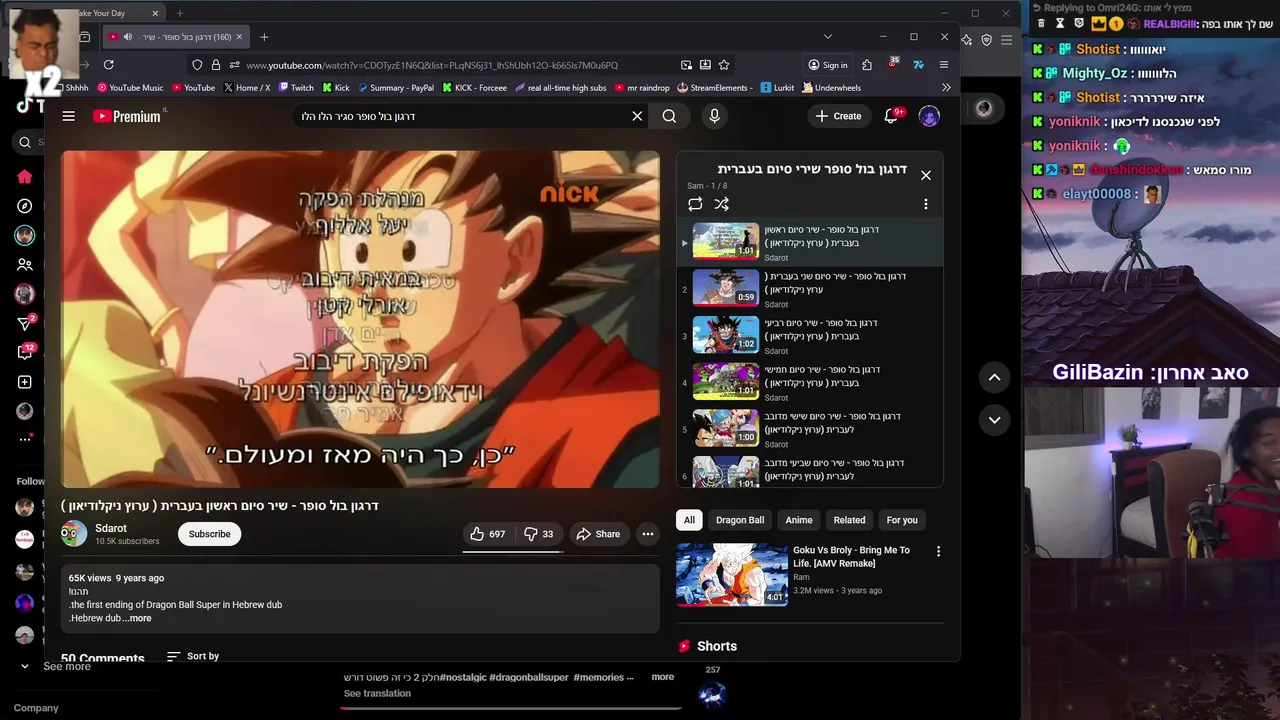
Task: Open options for Goku Vs Broly video
Action: [938, 551]
